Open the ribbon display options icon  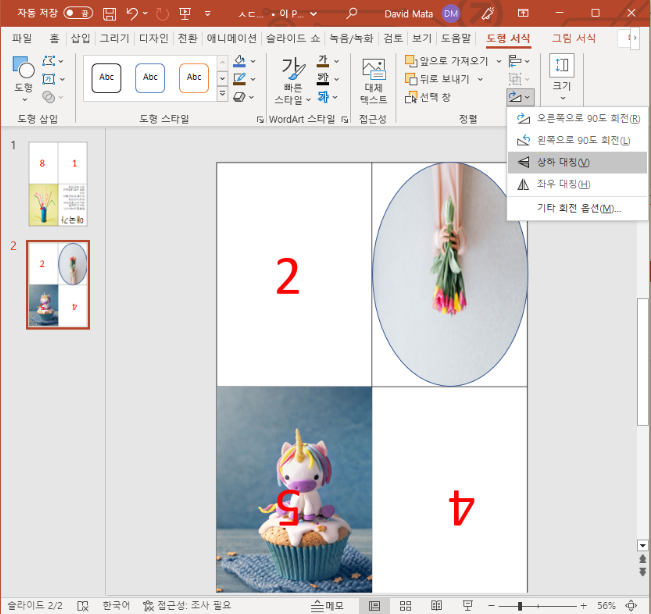[x=523, y=14]
